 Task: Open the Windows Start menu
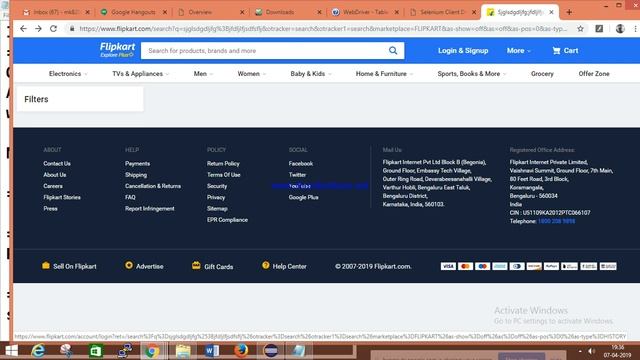pyautogui.click(x=11, y=351)
